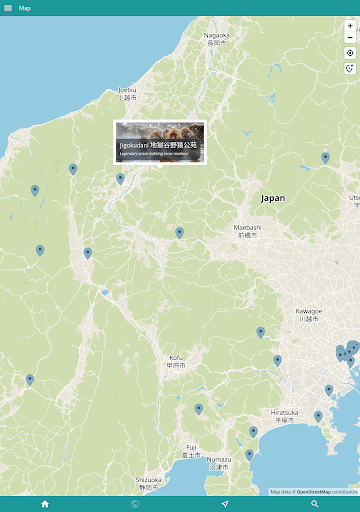
Task: Open the navigation arrow tab
Action: tap(225, 504)
